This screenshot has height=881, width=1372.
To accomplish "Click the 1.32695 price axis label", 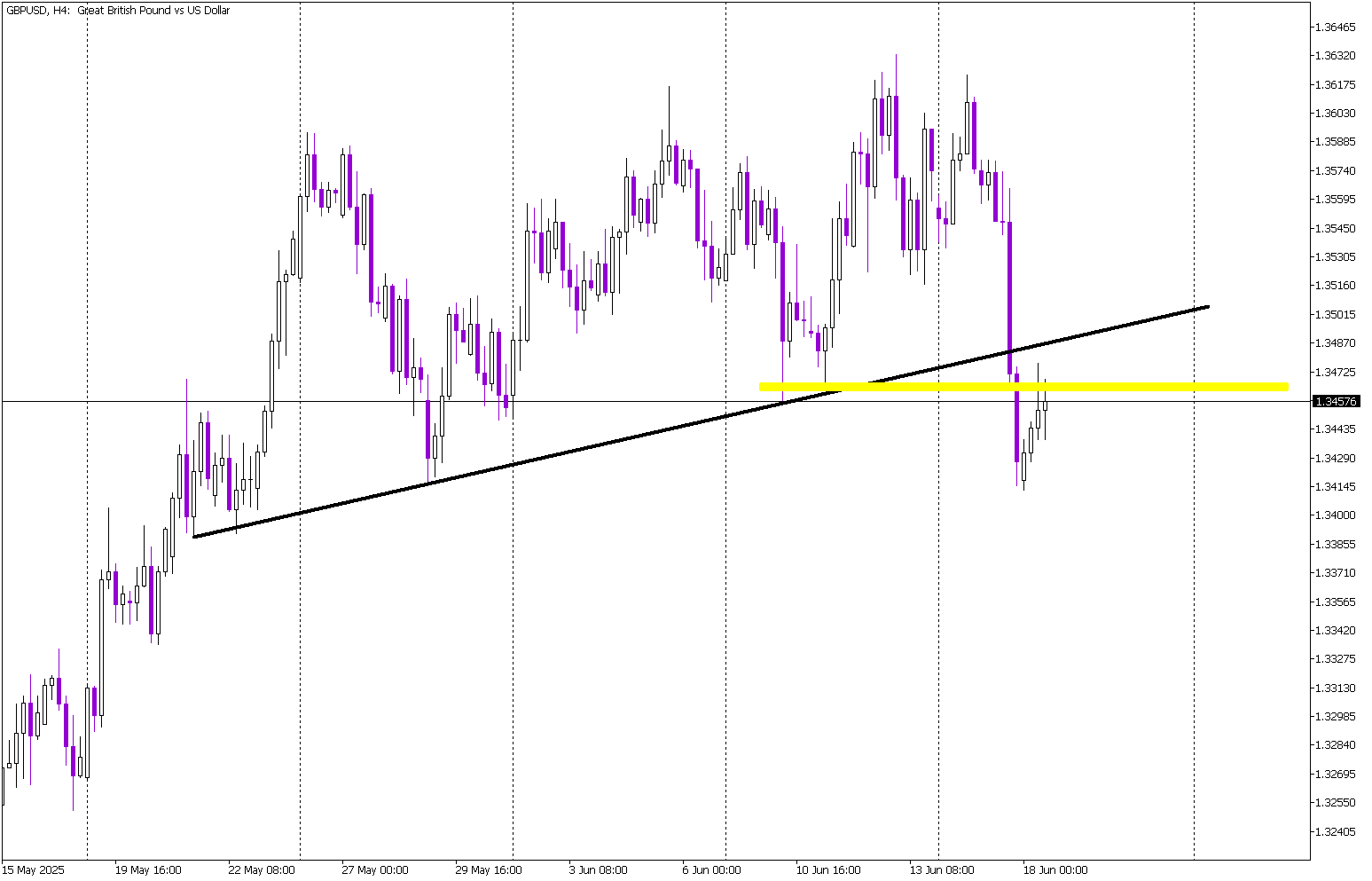I will coord(1337,774).
